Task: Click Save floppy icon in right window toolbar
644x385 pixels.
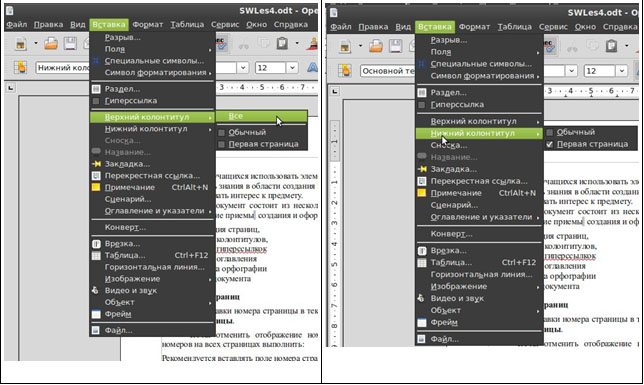Action: pyautogui.click(x=396, y=46)
